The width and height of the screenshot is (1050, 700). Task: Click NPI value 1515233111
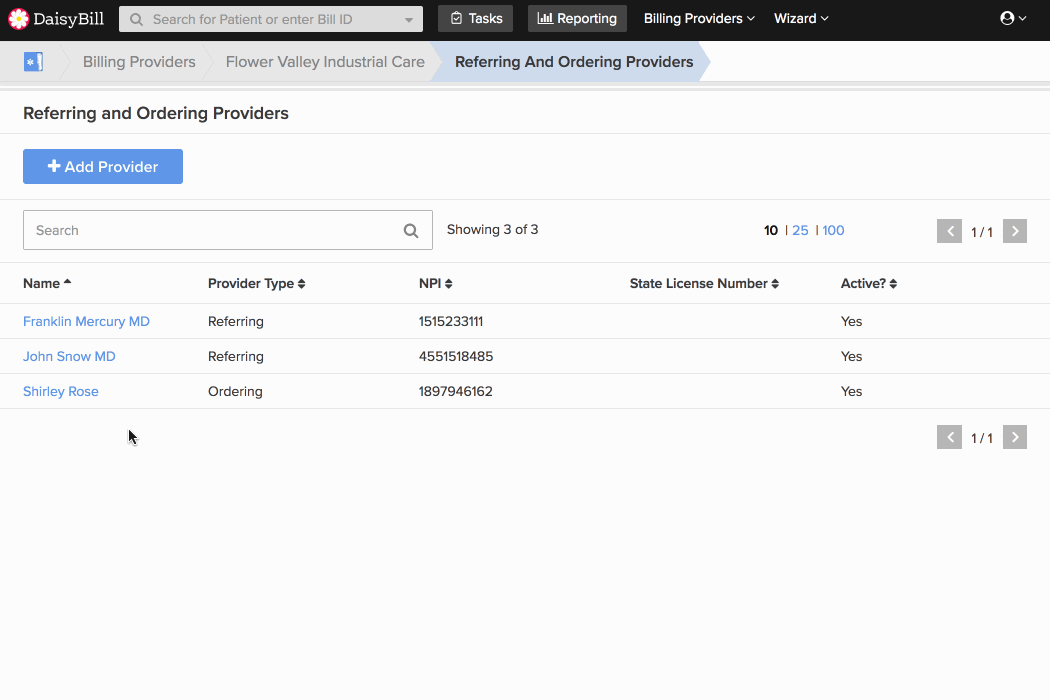[x=451, y=322]
